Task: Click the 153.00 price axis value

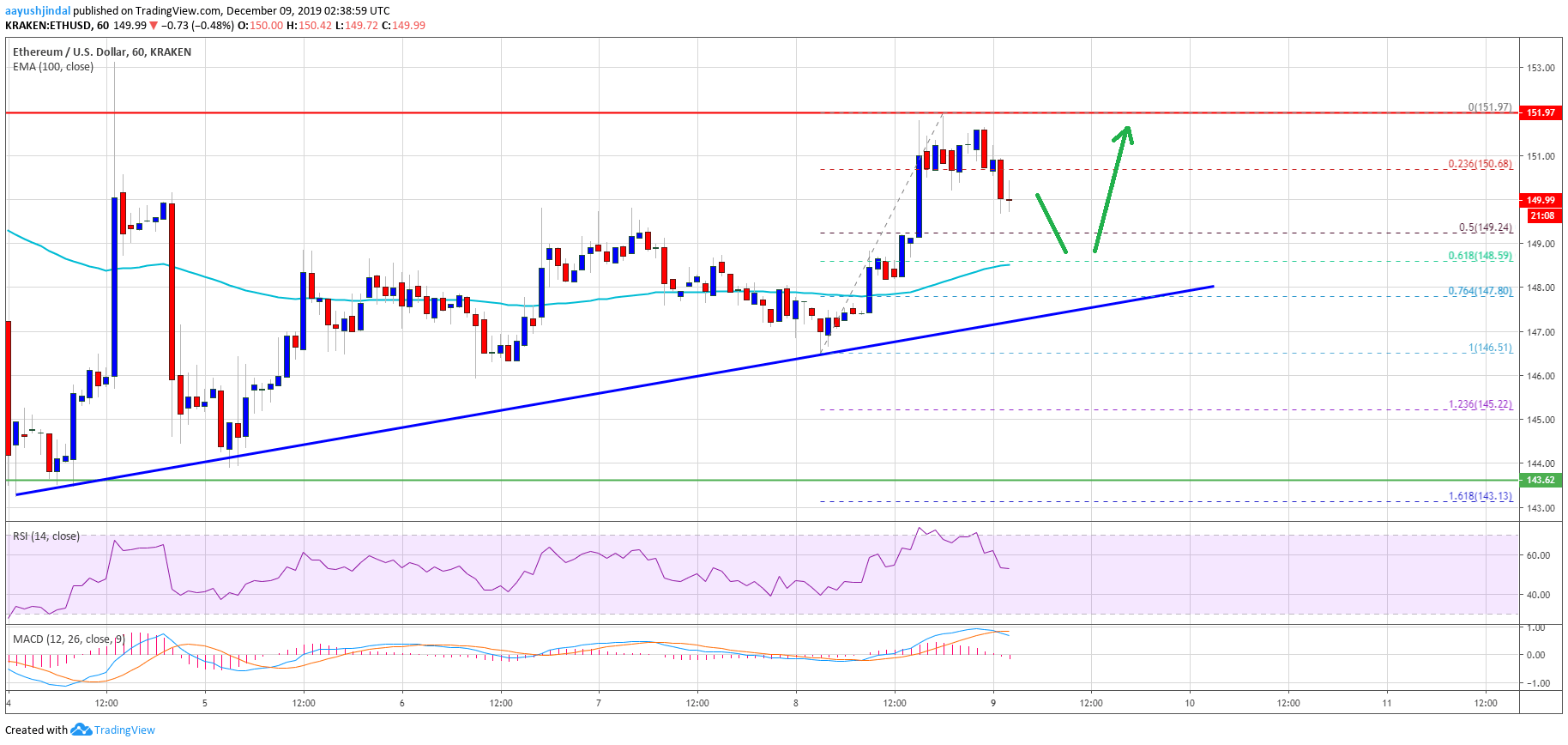Action: click(1541, 68)
